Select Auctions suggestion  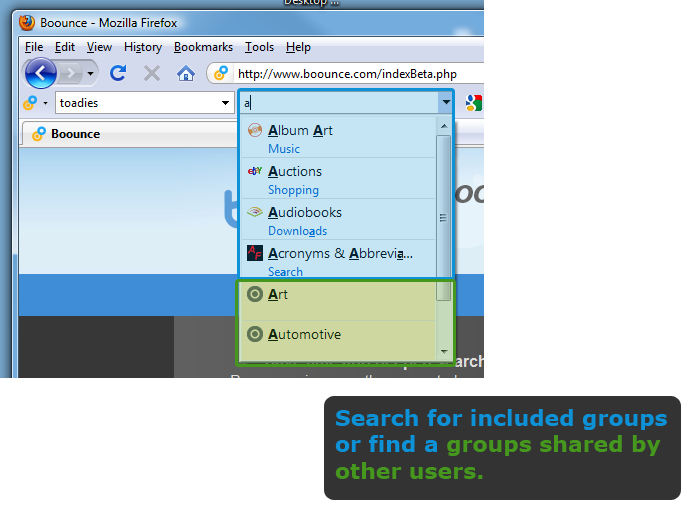(x=338, y=178)
